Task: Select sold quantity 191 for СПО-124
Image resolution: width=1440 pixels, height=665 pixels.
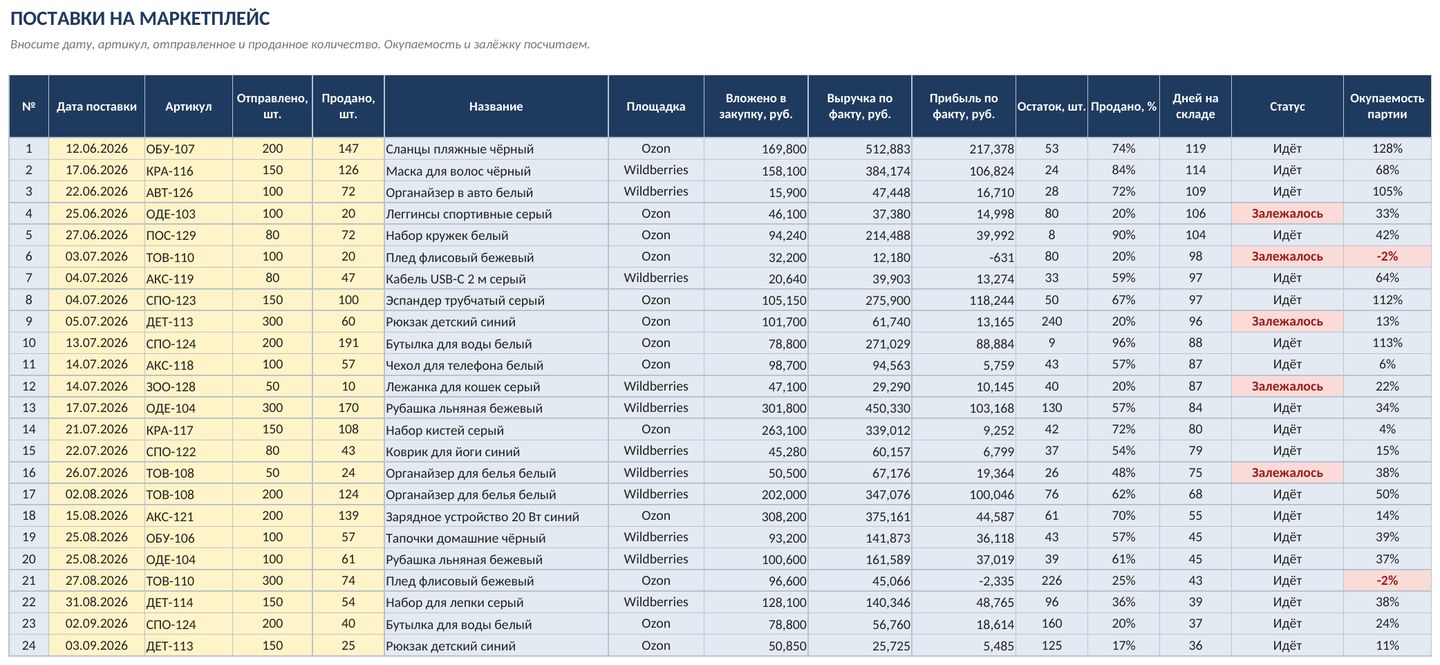Action: [348, 344]
